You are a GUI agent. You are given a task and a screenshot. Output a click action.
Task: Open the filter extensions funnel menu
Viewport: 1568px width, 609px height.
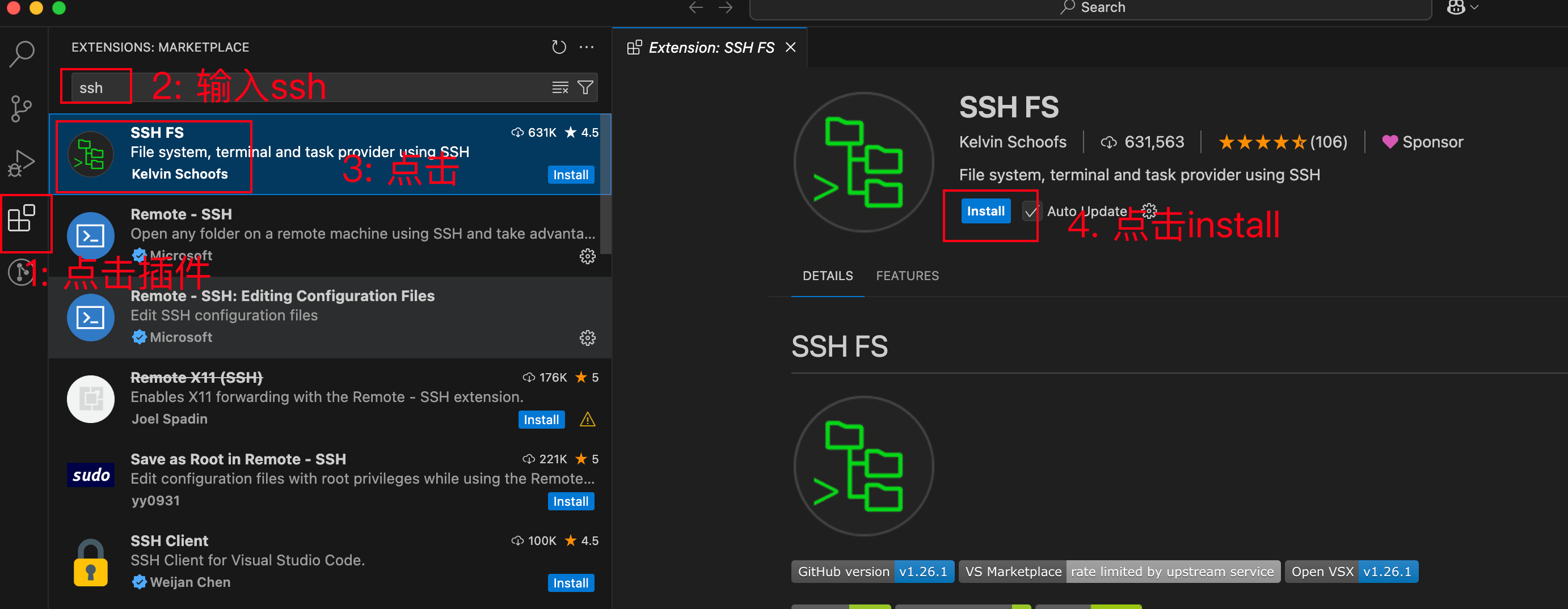click(x=585, y=88)
